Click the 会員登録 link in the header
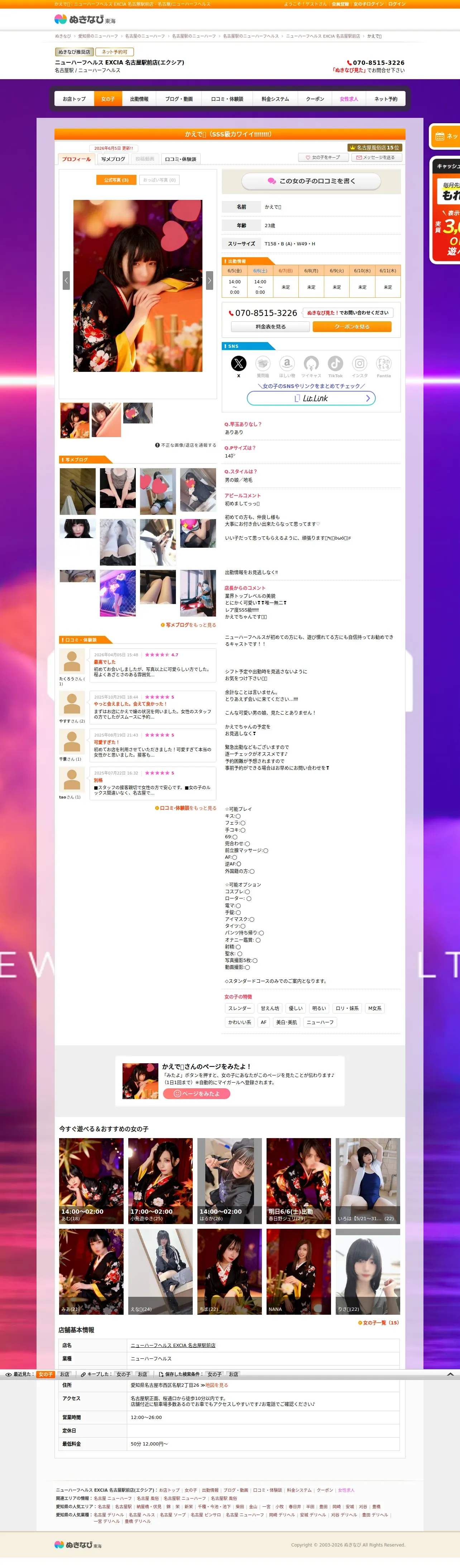The image size is (460, 1568). pos(340,4)
